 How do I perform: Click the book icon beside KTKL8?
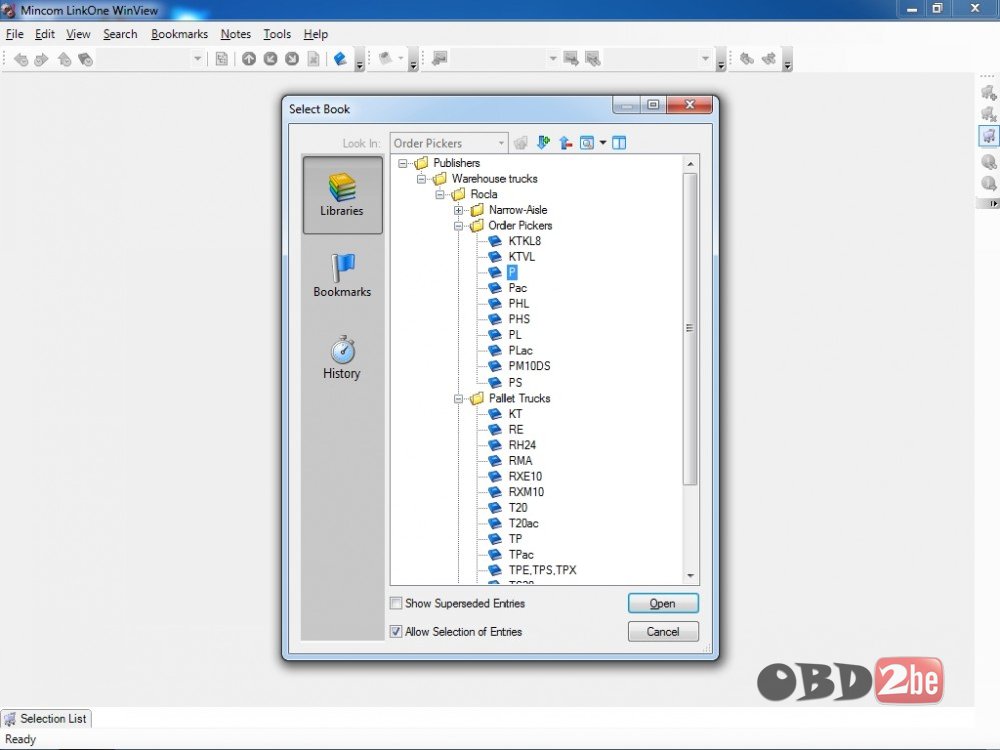495,241
